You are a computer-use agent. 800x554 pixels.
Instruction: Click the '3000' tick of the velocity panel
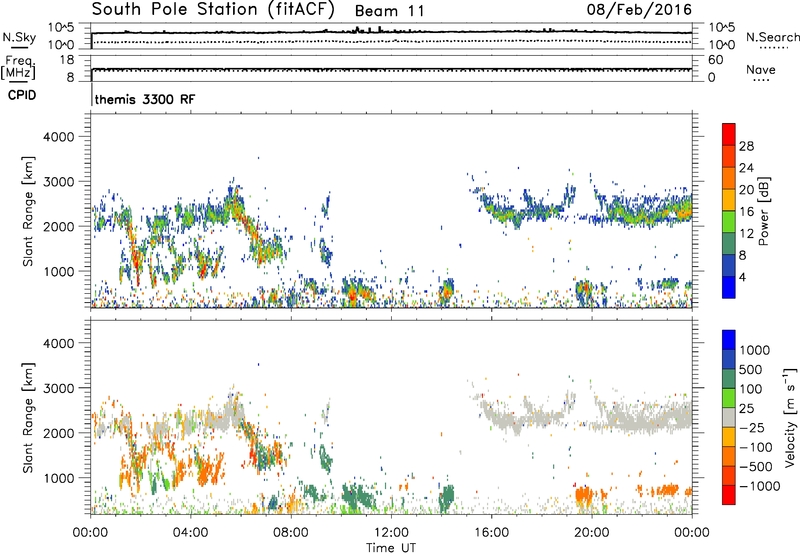pos(58,388)
